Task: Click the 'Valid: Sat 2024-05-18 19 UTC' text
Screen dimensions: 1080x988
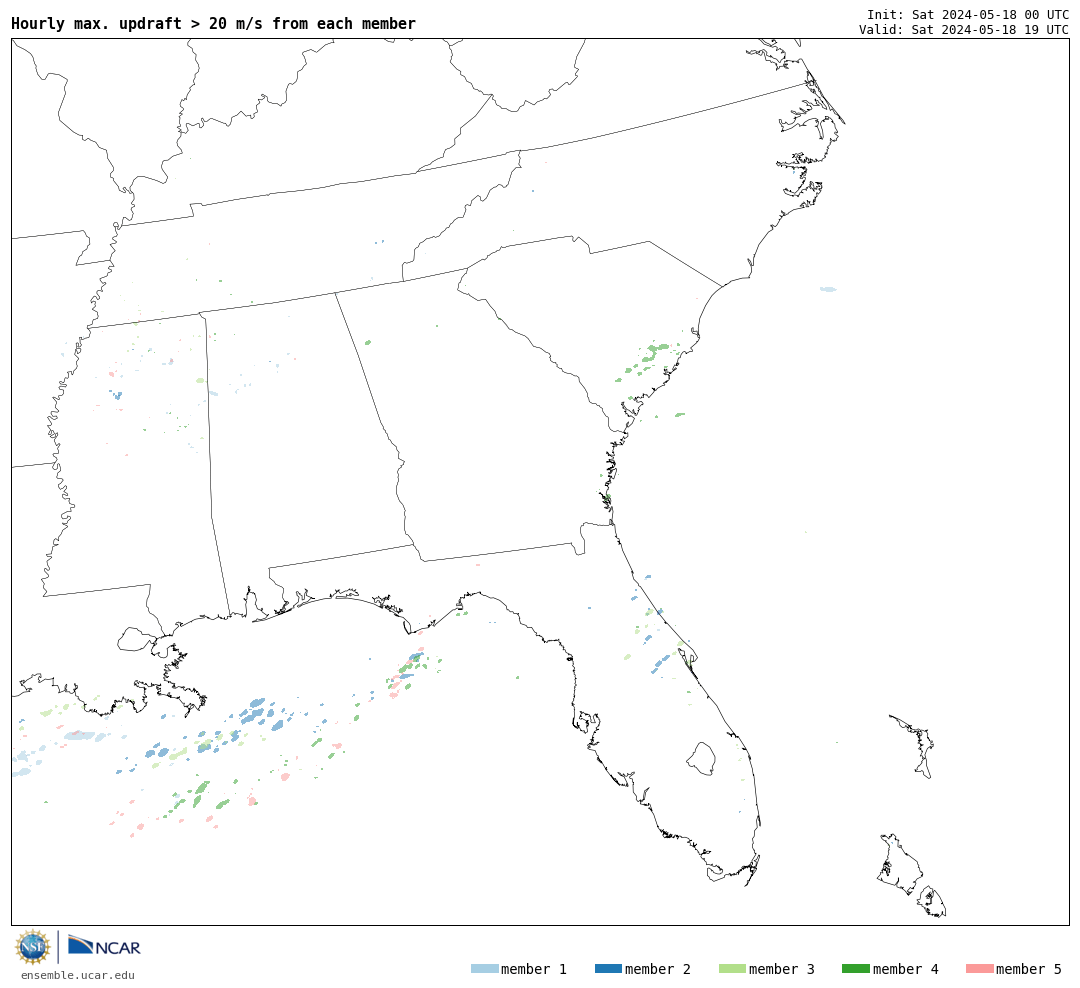Action: pyautogui.click(x=964, y=30)
